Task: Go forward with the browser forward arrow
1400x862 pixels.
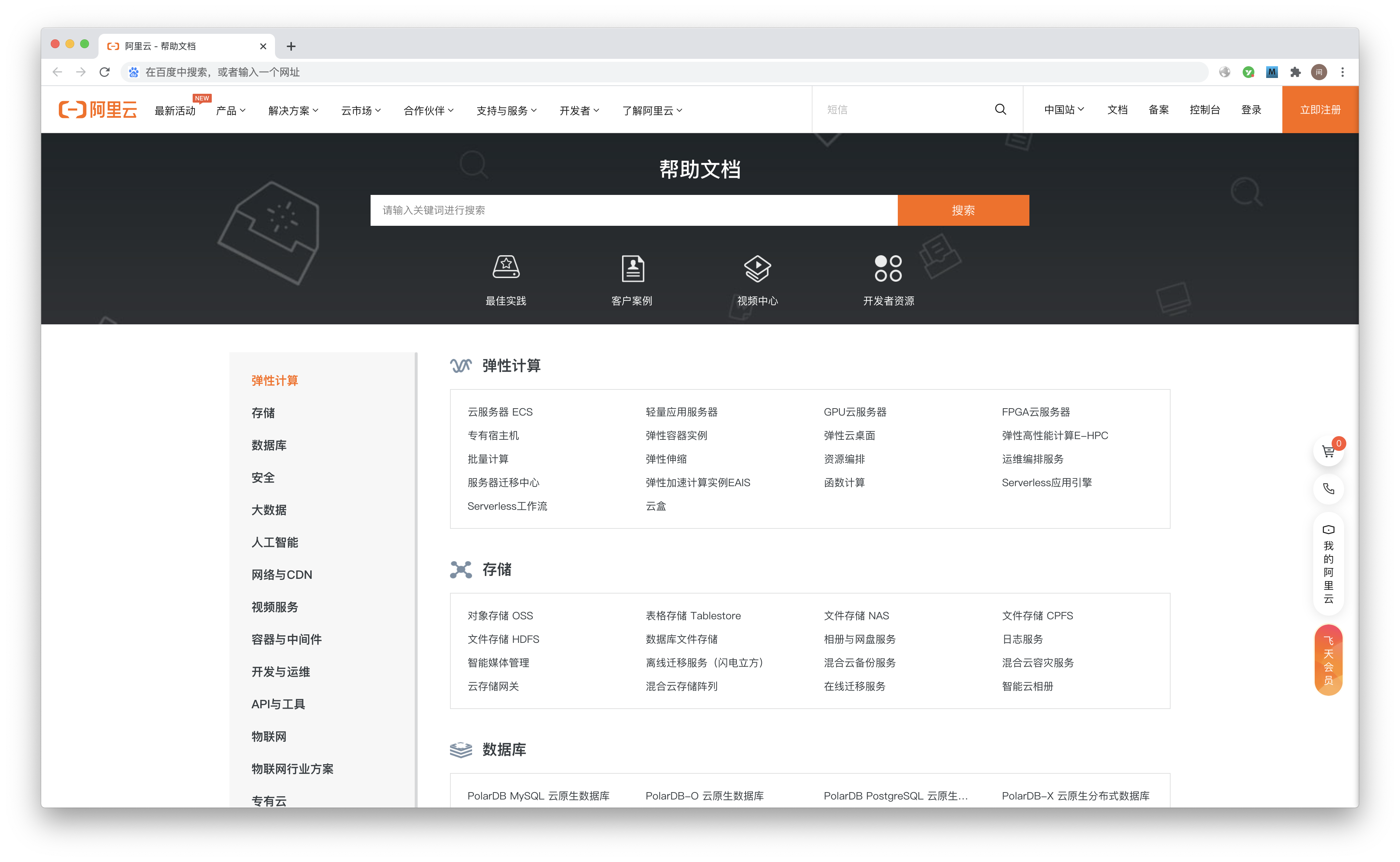Action: click(x=81, y=72)
